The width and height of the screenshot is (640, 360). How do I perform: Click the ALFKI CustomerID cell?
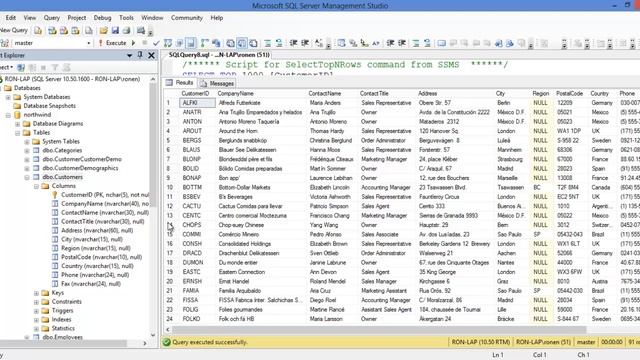pyautogui.click(x=198, y=103)
